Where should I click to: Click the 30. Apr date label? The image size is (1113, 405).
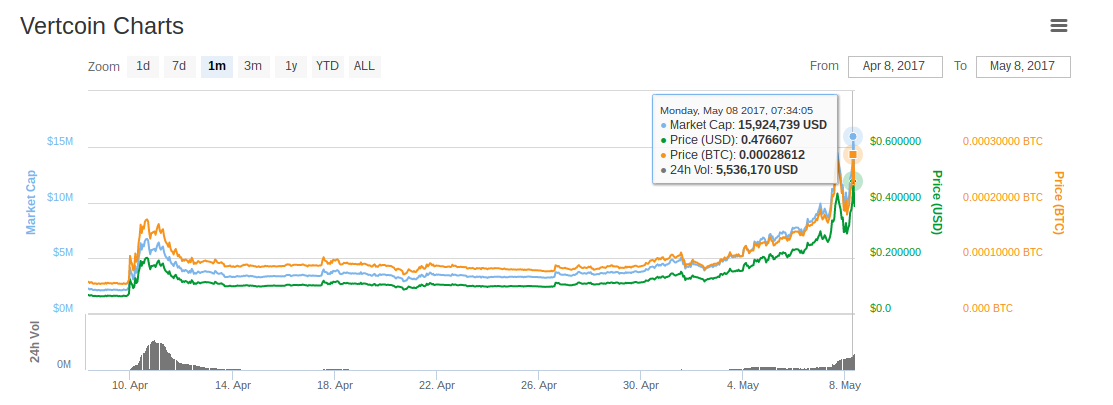click(x=641, y=386)
